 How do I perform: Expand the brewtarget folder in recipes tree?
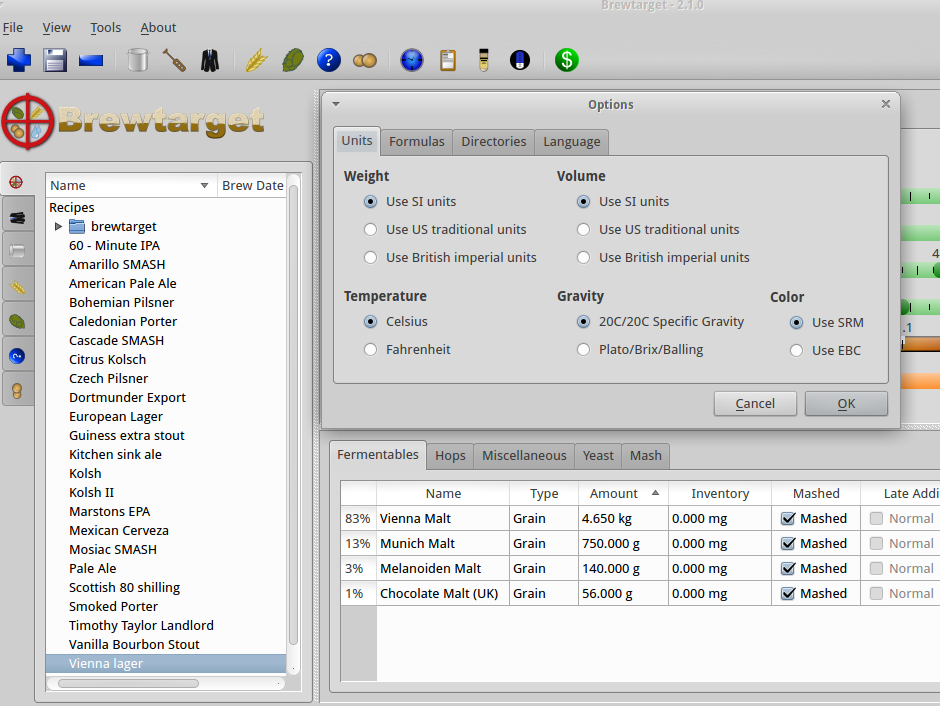tap(58, 227)
